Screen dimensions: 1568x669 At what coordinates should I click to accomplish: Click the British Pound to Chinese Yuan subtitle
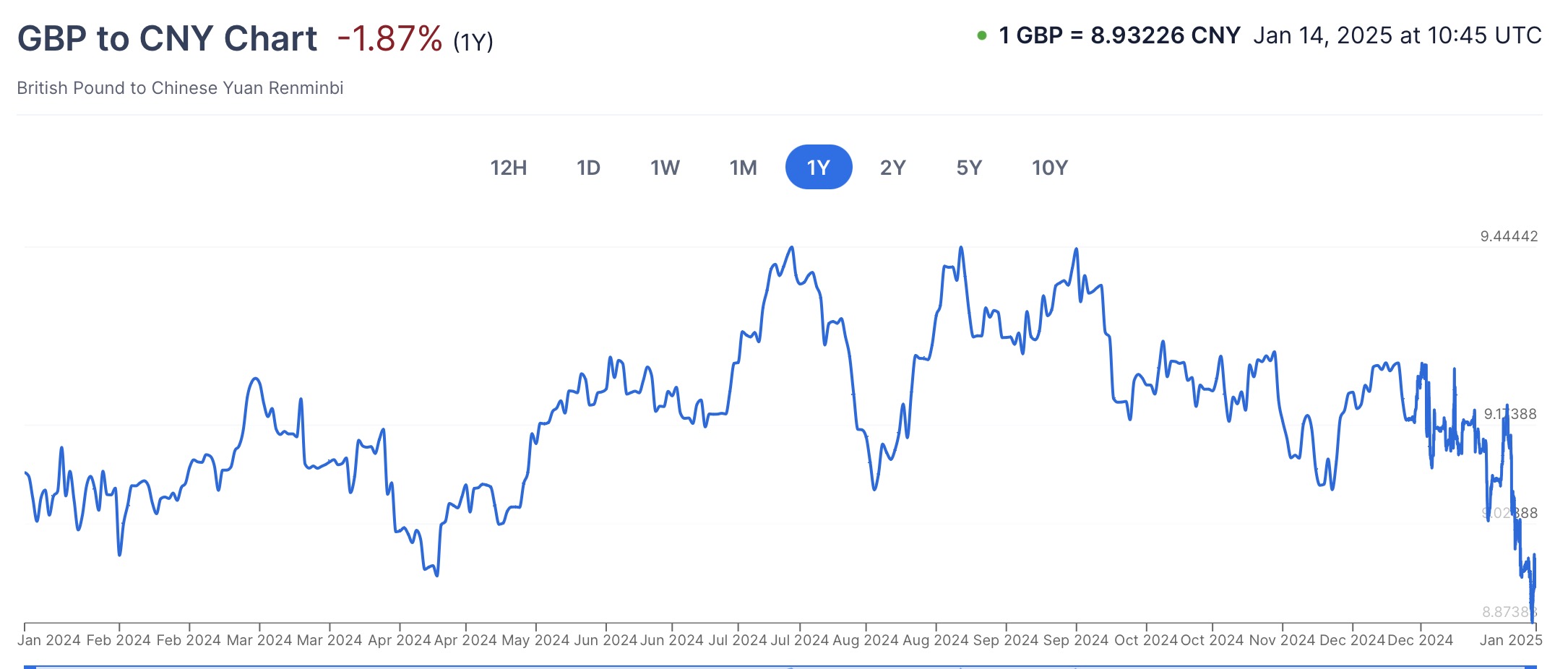(x=180, y=88)
